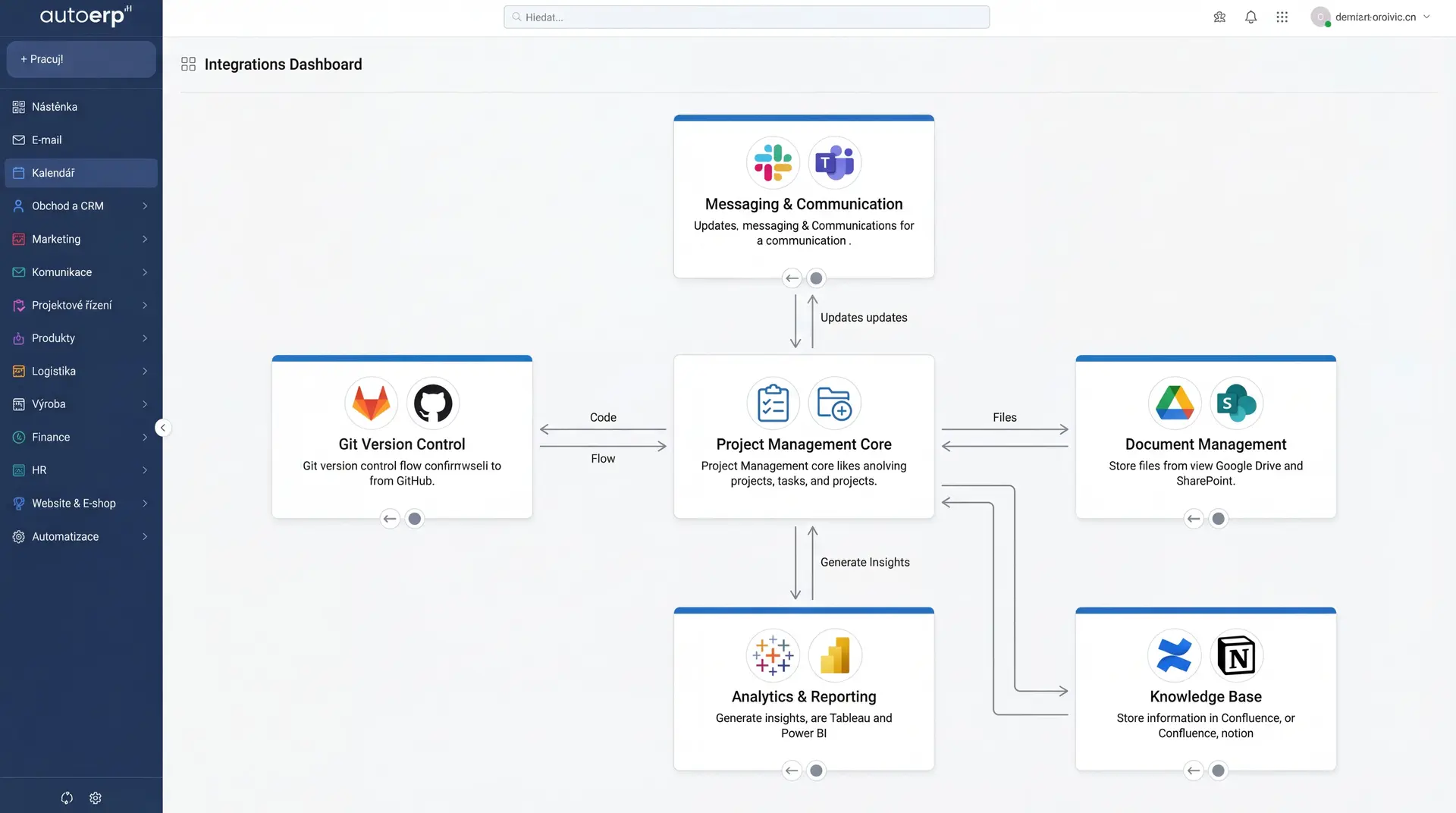This screenshot has height=813, width=1456.
Task: Click the Power BI icon
Action: pyautogui.click(x=834, y=655)
